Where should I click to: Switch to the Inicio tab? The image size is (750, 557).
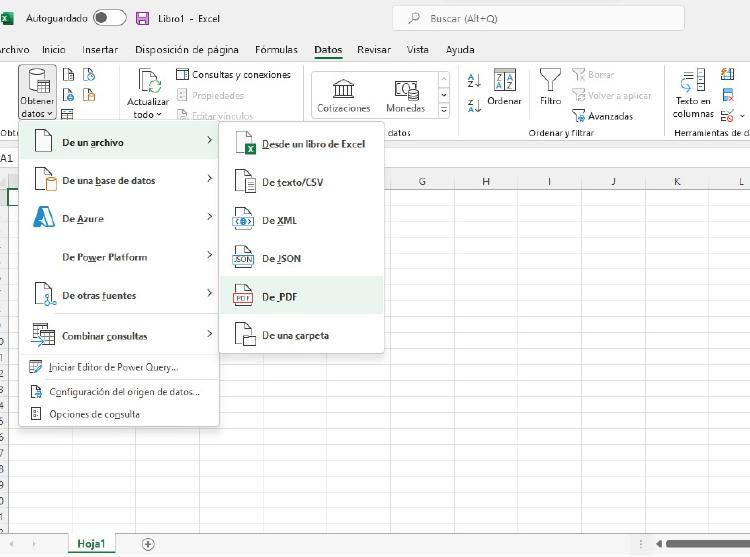pos(54,50)
